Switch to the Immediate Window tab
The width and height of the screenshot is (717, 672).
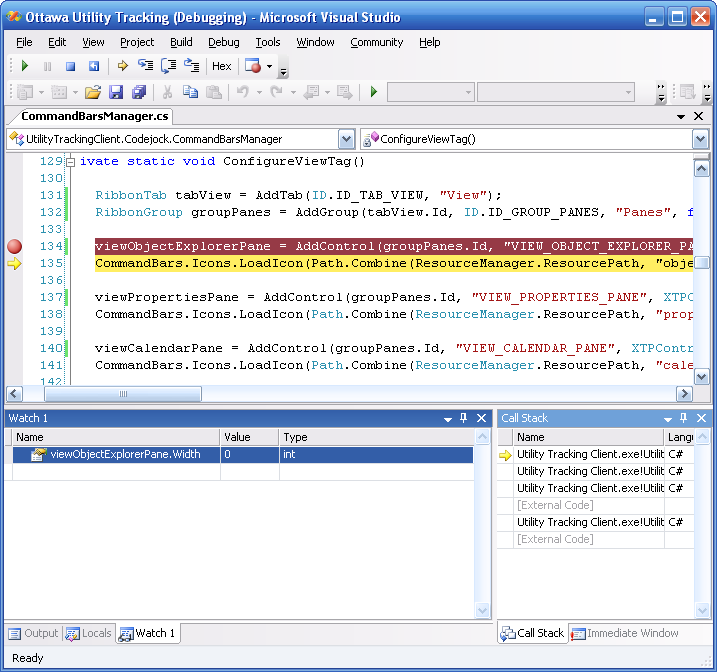(625, 633)
